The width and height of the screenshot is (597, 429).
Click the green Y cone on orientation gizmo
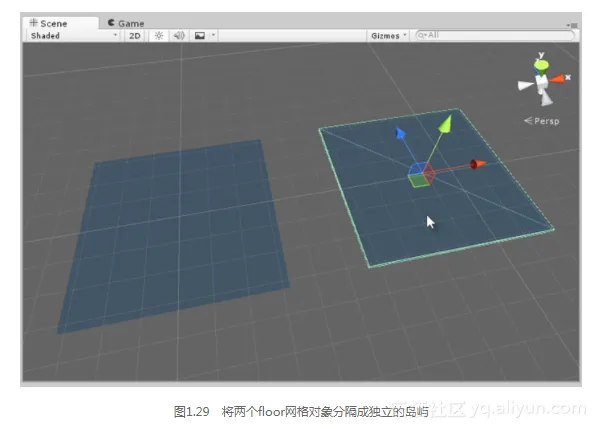click(541, 65)
